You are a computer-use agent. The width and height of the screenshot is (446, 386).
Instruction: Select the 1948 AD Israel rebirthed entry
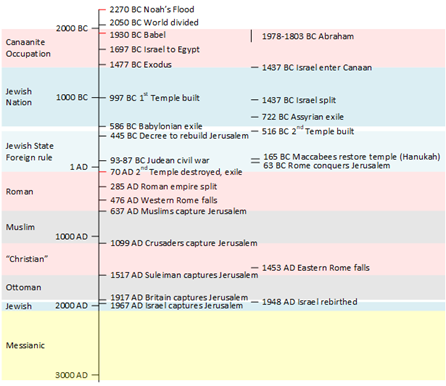click(309, 302)
